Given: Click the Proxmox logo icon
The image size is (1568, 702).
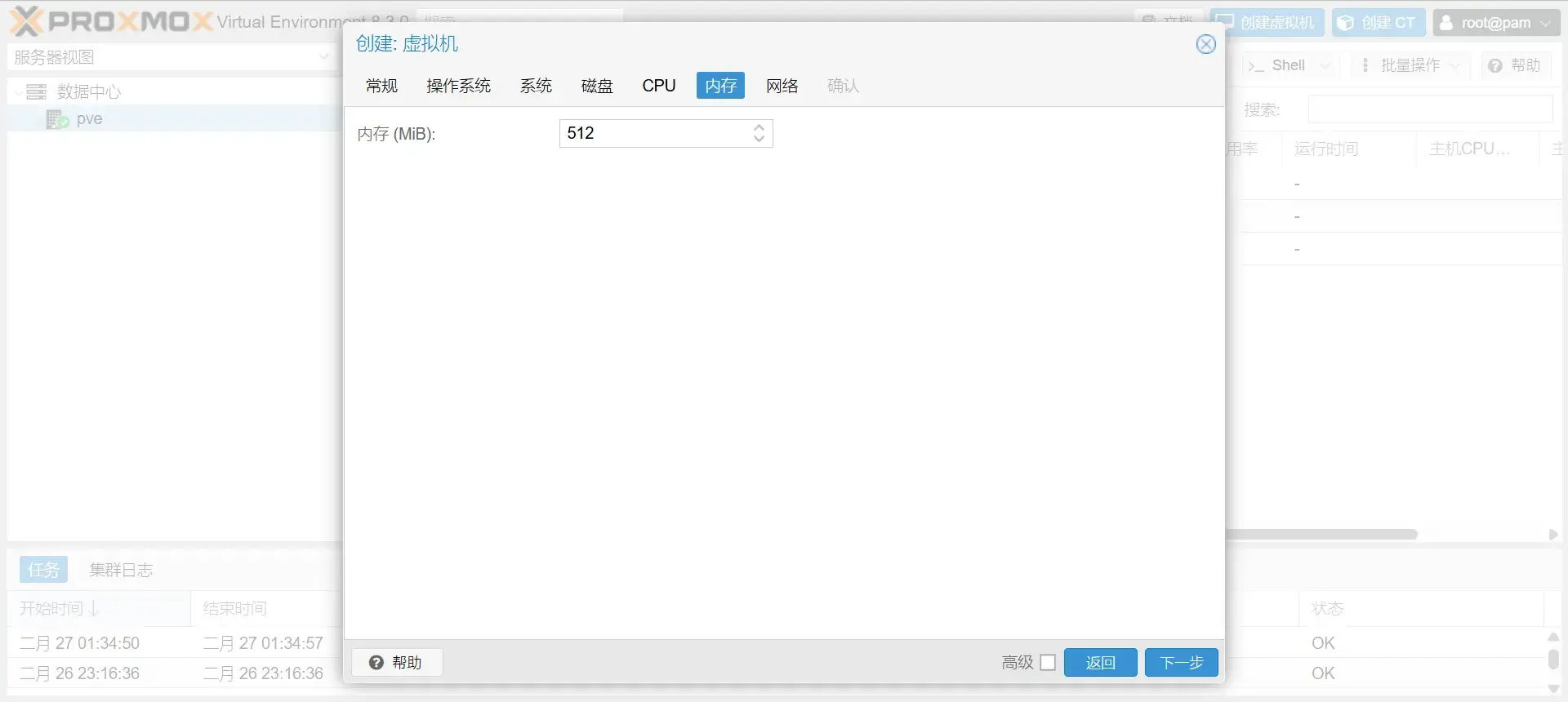Looking at the screenshot, I should 26,21.
